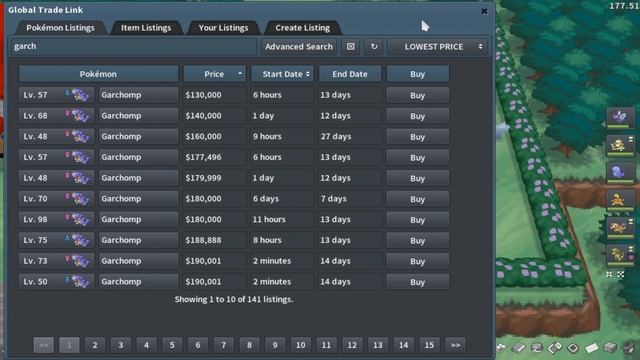Buy the Lv. 98 Garchomp for $180,000
Viewport: 640px width, 360px height.
click(x=418, y=220)
